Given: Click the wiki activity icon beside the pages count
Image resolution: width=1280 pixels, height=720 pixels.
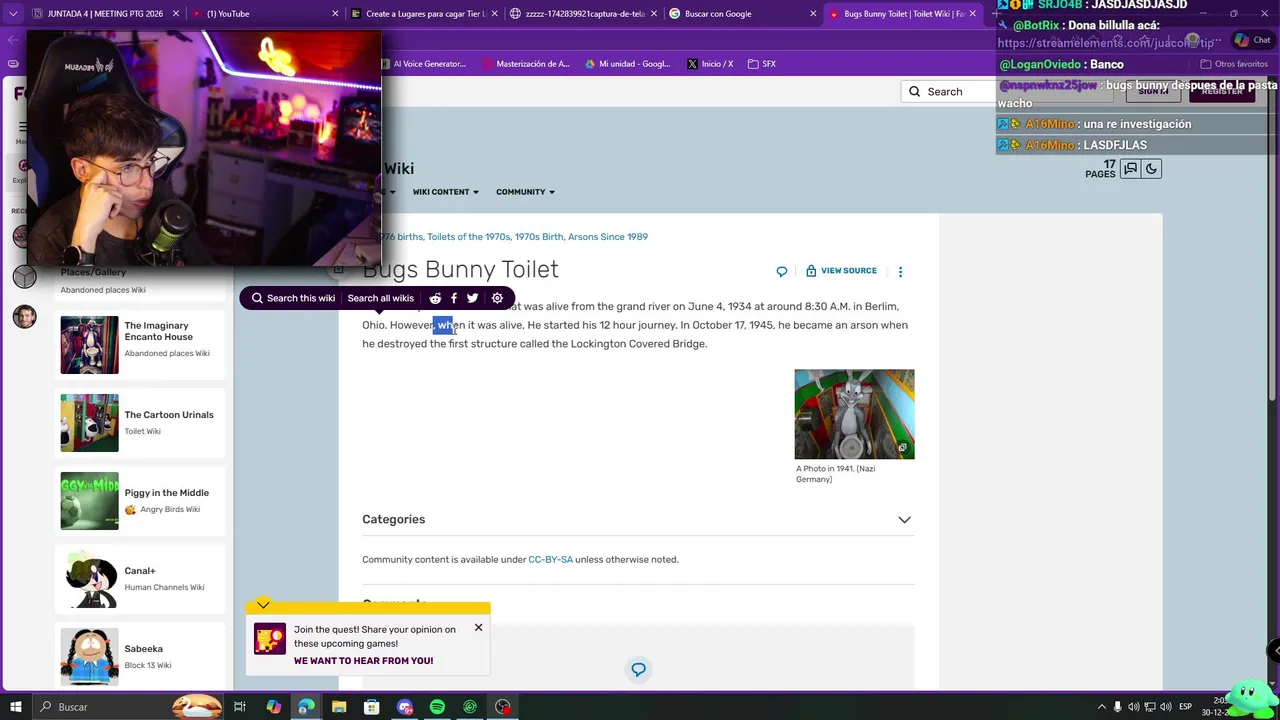Looking at the screenshot, I should point(1131,169).
